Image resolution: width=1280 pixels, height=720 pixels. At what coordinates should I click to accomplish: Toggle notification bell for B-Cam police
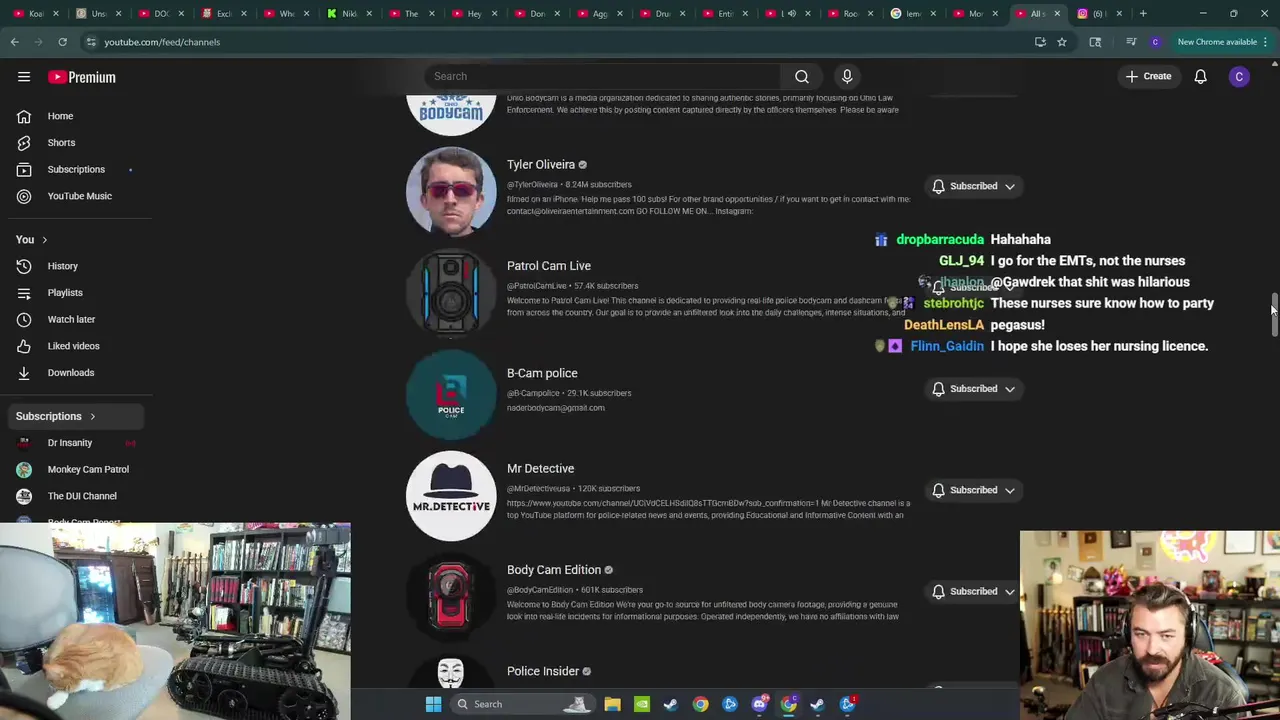[938, 389]
